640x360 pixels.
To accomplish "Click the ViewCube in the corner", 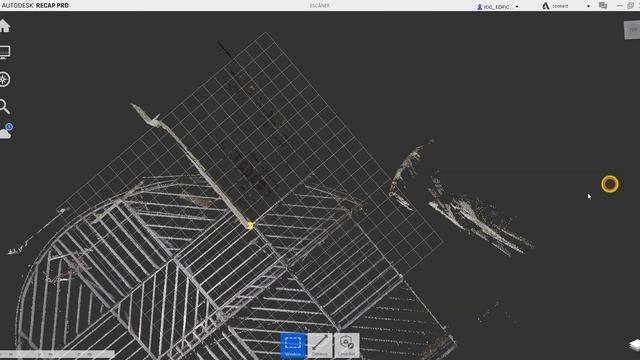I will tap(632, 30).
